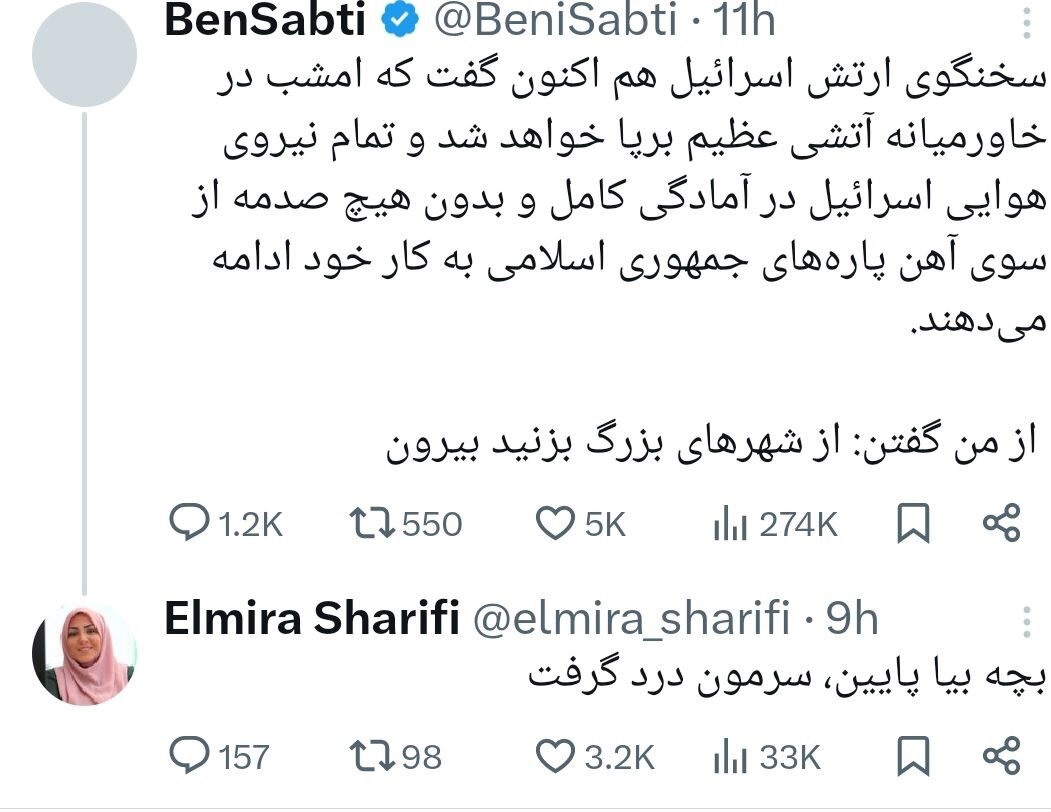1051x812 pixels.
Task: Share Elmira Sharifi's reply
Action: coord(1001,757)
